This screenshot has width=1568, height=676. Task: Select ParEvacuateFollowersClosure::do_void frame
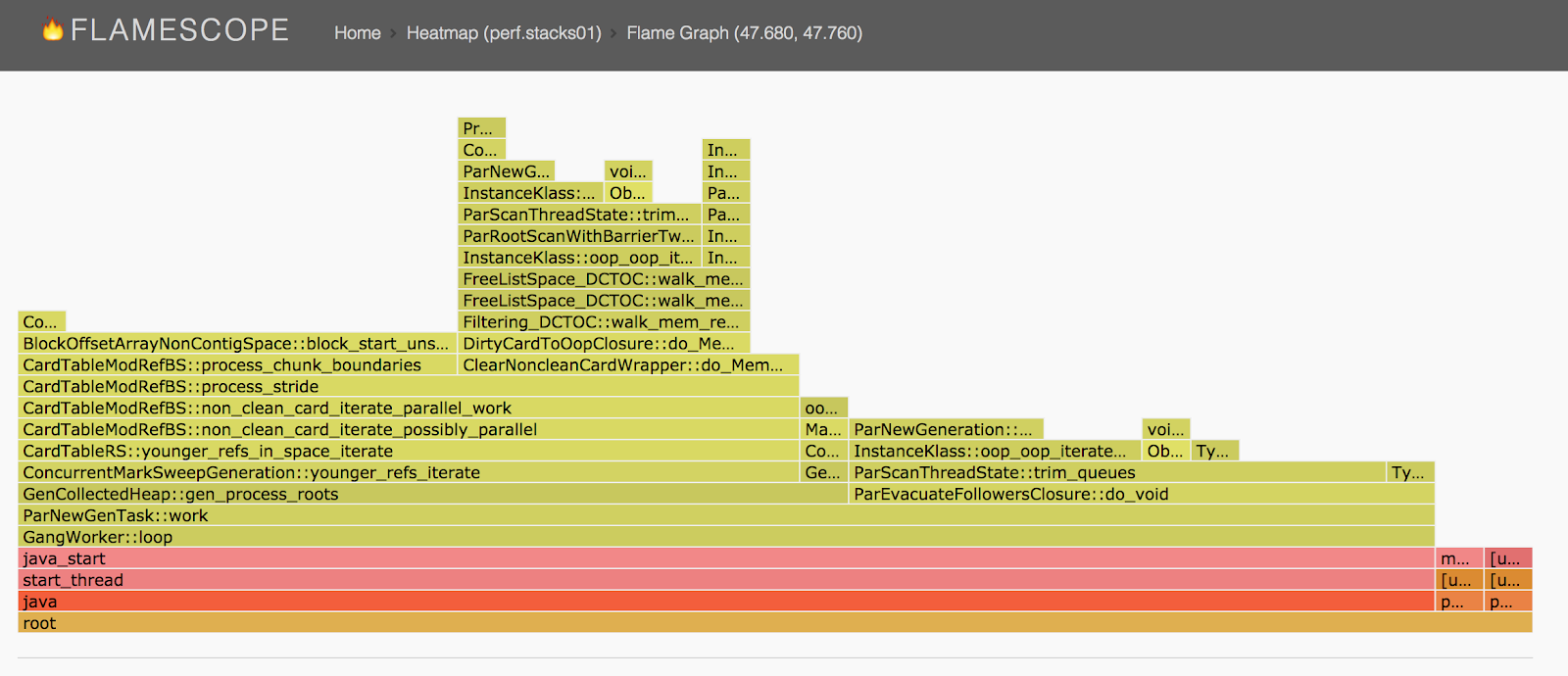(1141, 494)
